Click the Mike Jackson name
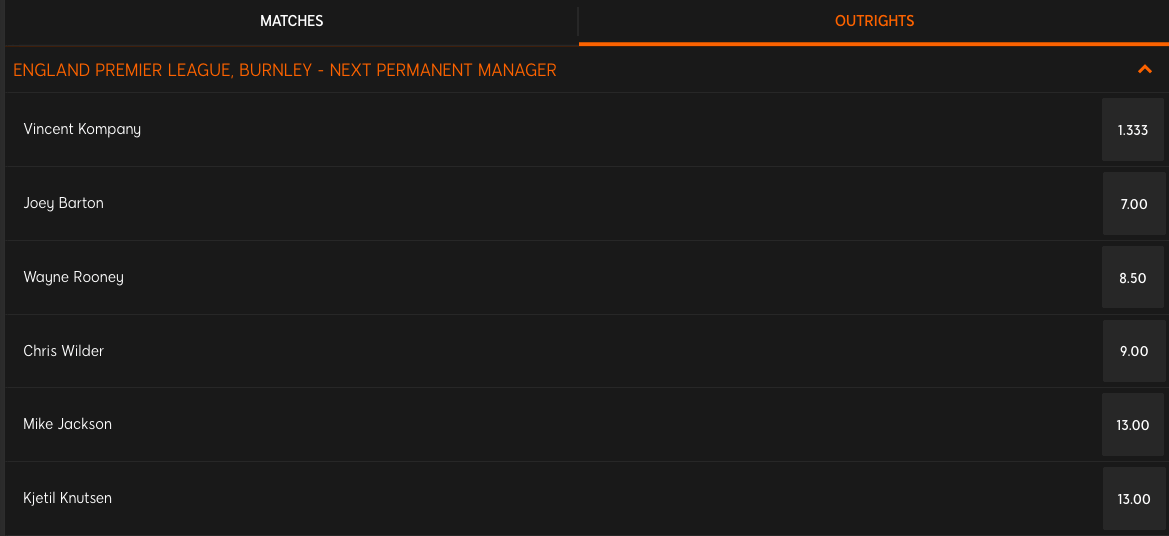Image resolution: width=1169 pixels, height=536 pixels. coord(67,424)
